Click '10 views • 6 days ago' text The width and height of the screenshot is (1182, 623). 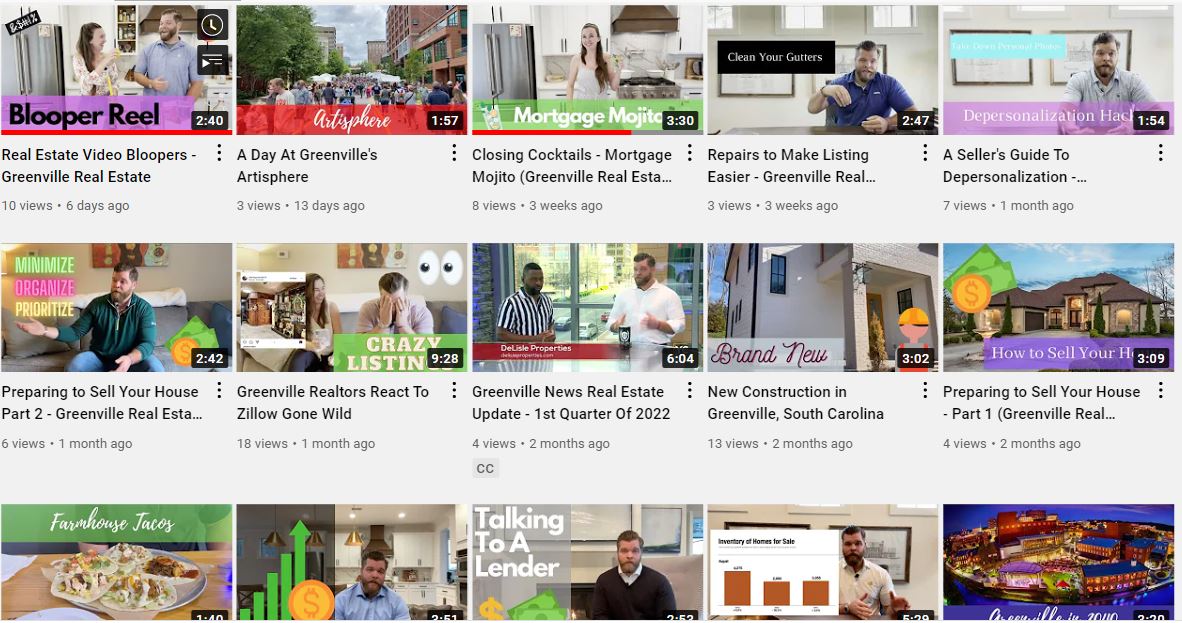click(x=66, y=205)
